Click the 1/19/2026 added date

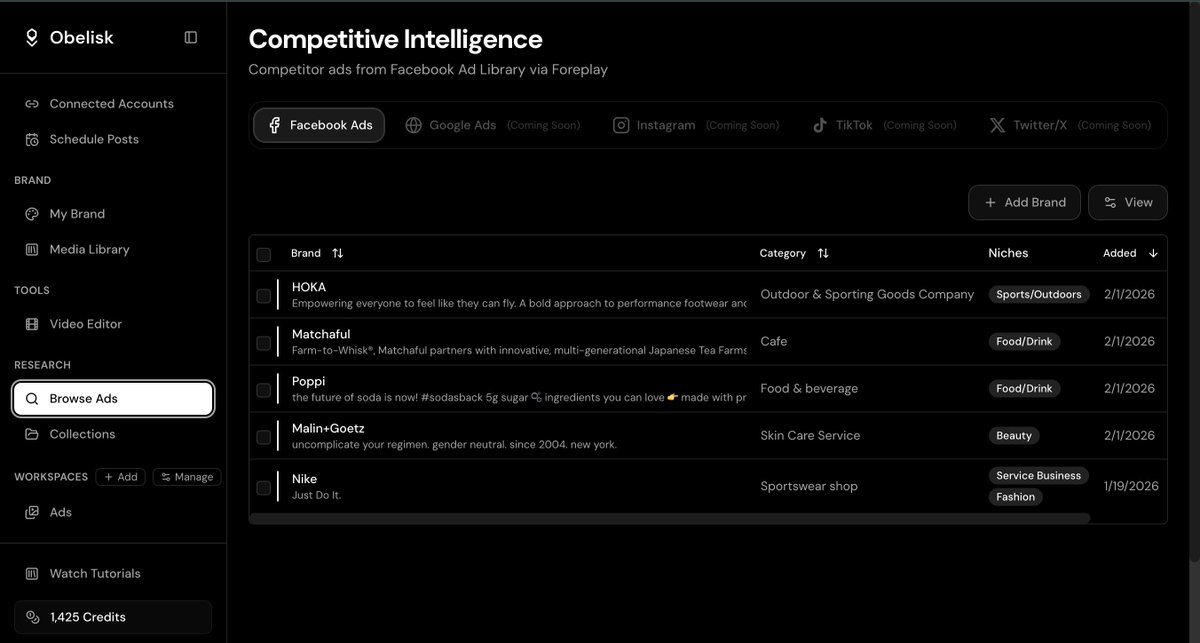[x=1131, y=487]
